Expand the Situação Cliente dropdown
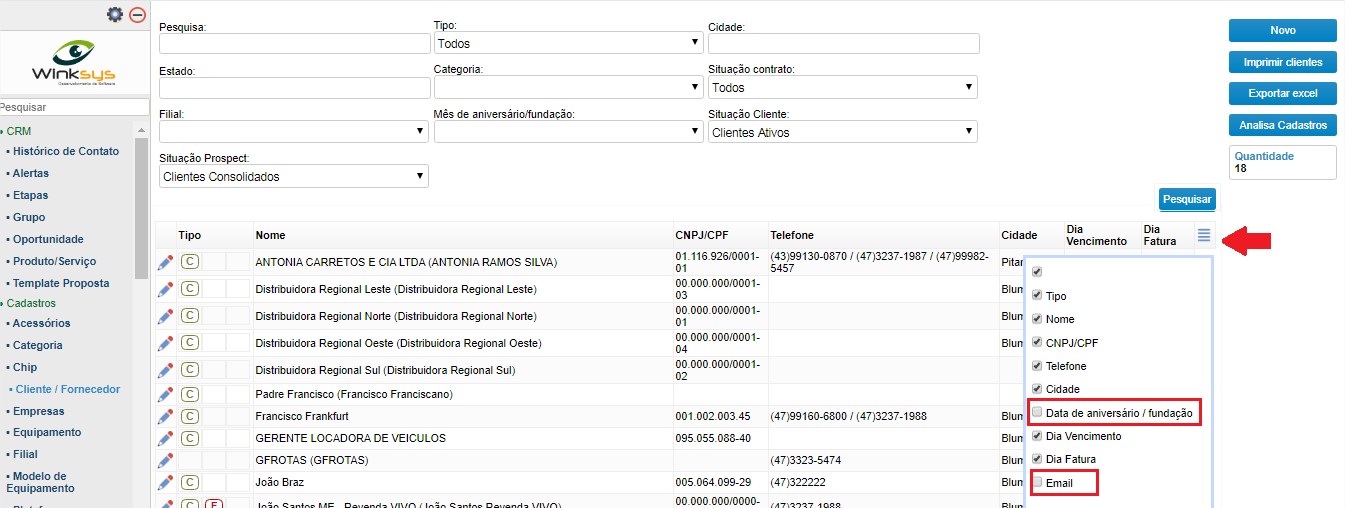 pos(843,132)
